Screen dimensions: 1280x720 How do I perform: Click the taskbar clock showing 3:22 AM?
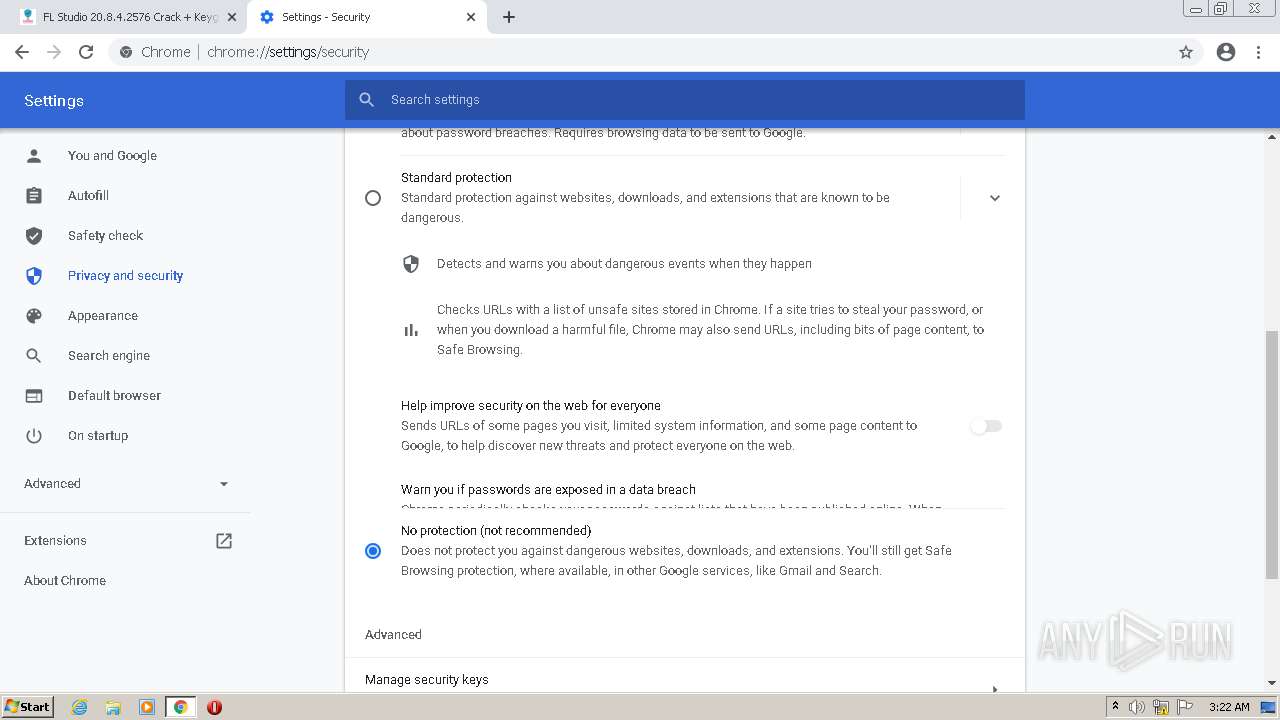click(x=1229, y=707)
